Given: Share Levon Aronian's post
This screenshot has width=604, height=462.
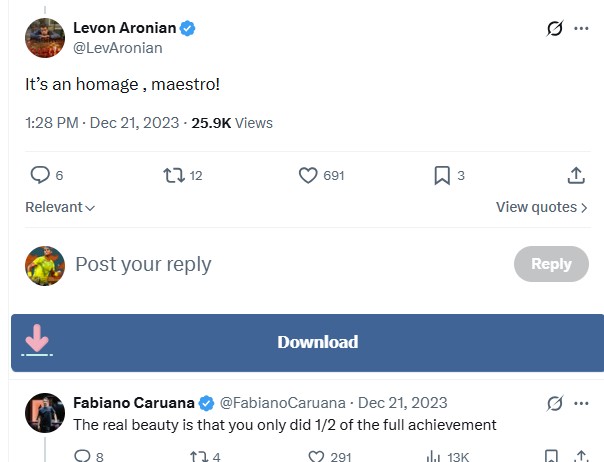Looking at the screenshot, I should (576, 175).
